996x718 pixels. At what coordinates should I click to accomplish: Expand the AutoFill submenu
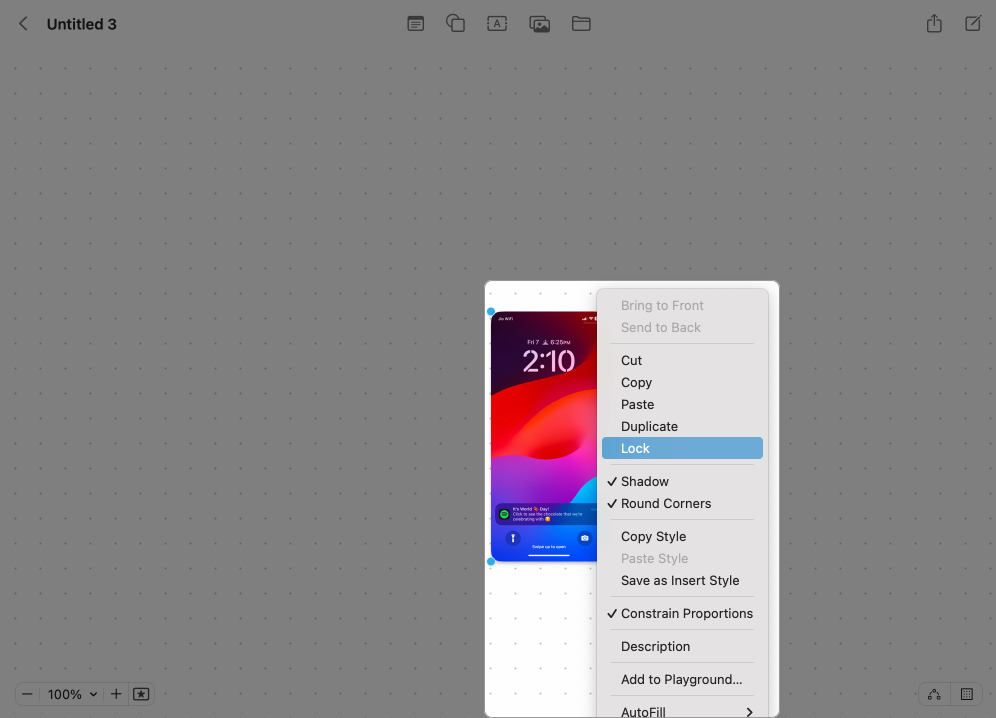[686, 711]
